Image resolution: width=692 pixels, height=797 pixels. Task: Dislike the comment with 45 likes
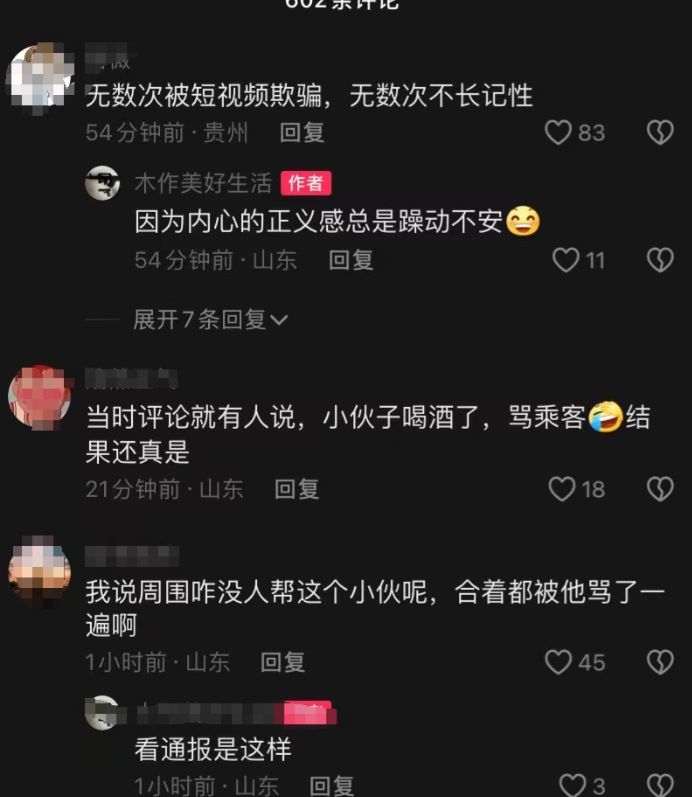click(x=660, y=662)
